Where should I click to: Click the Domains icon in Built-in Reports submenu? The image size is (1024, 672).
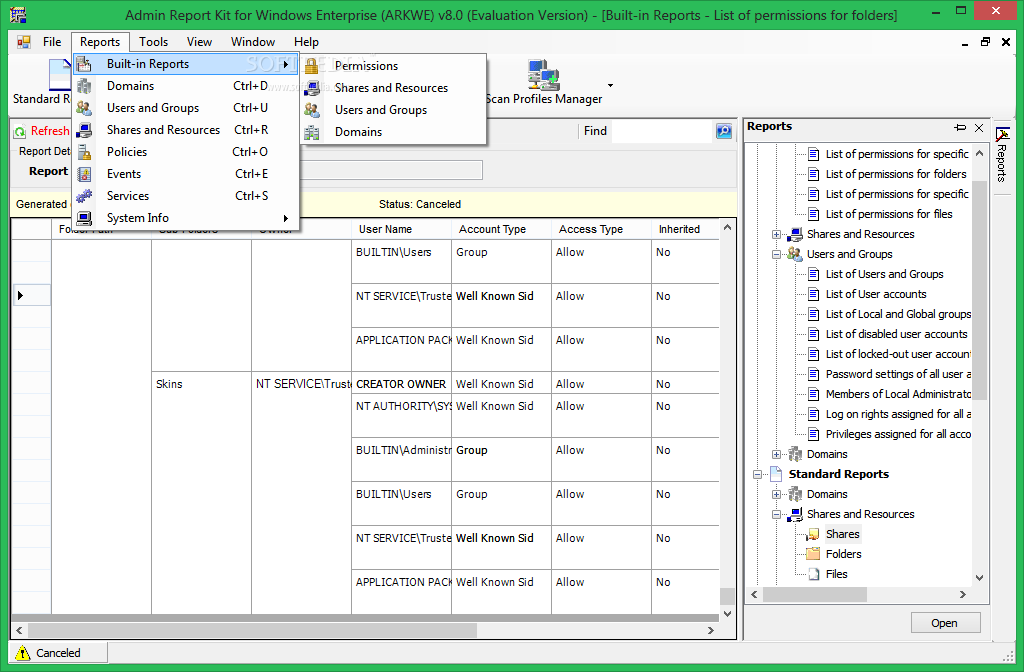pyautogui.click(x=312, y=132)
